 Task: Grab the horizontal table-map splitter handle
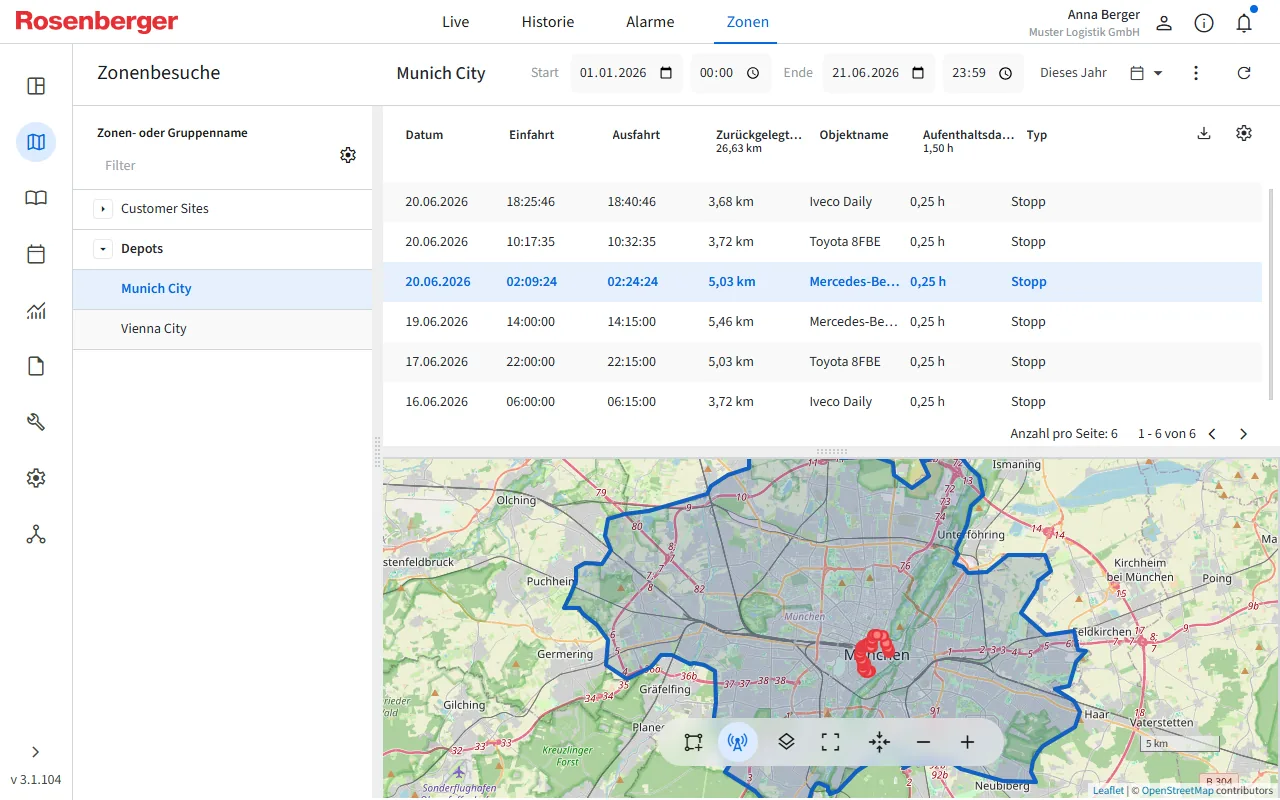(x=831, y=452)
